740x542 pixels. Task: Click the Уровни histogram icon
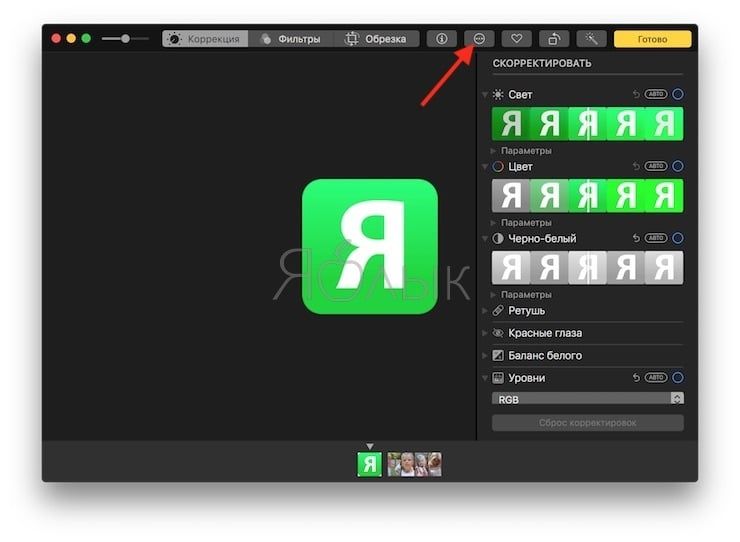(498, 378)
